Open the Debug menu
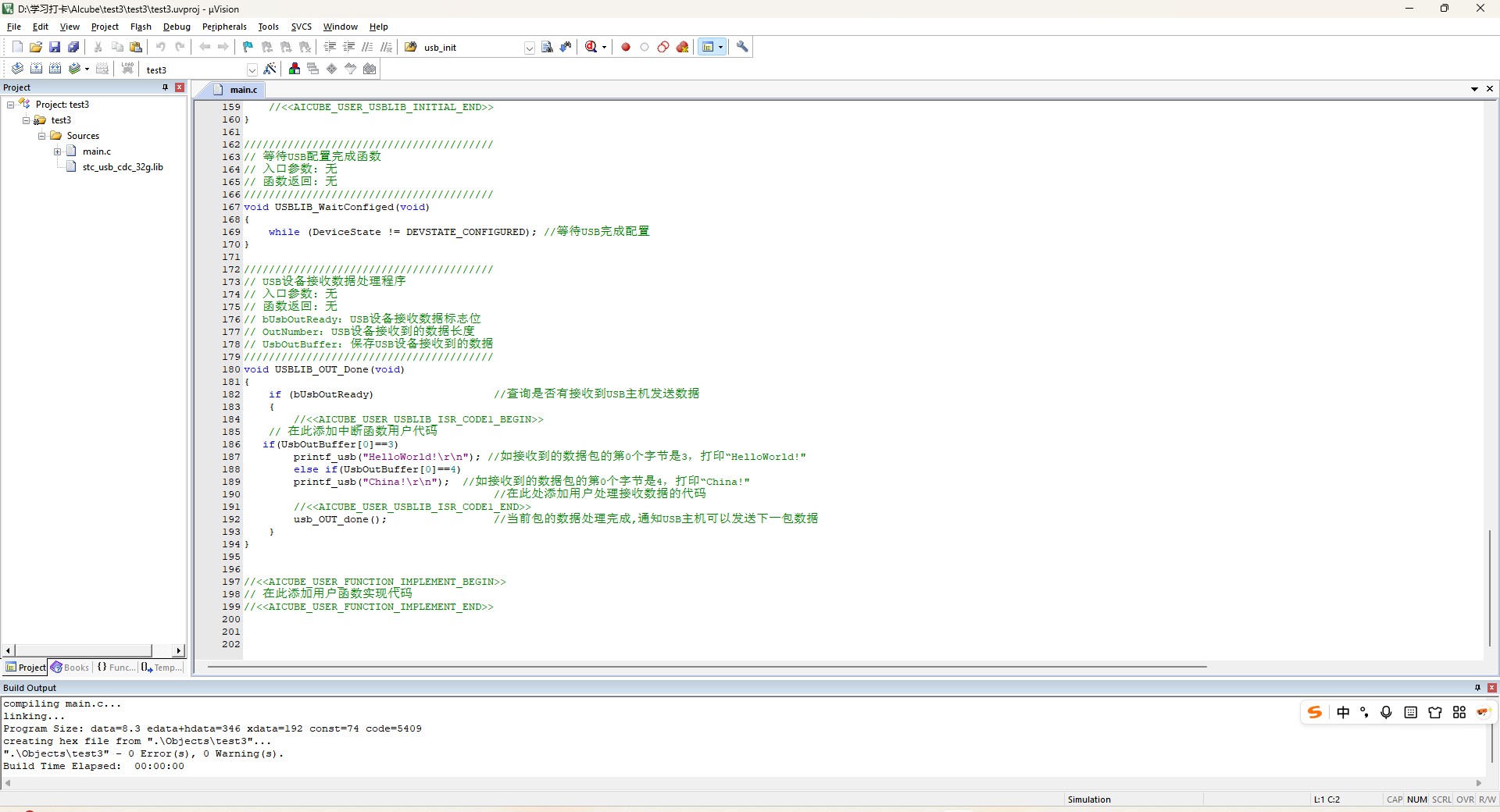 click(177, 27)
